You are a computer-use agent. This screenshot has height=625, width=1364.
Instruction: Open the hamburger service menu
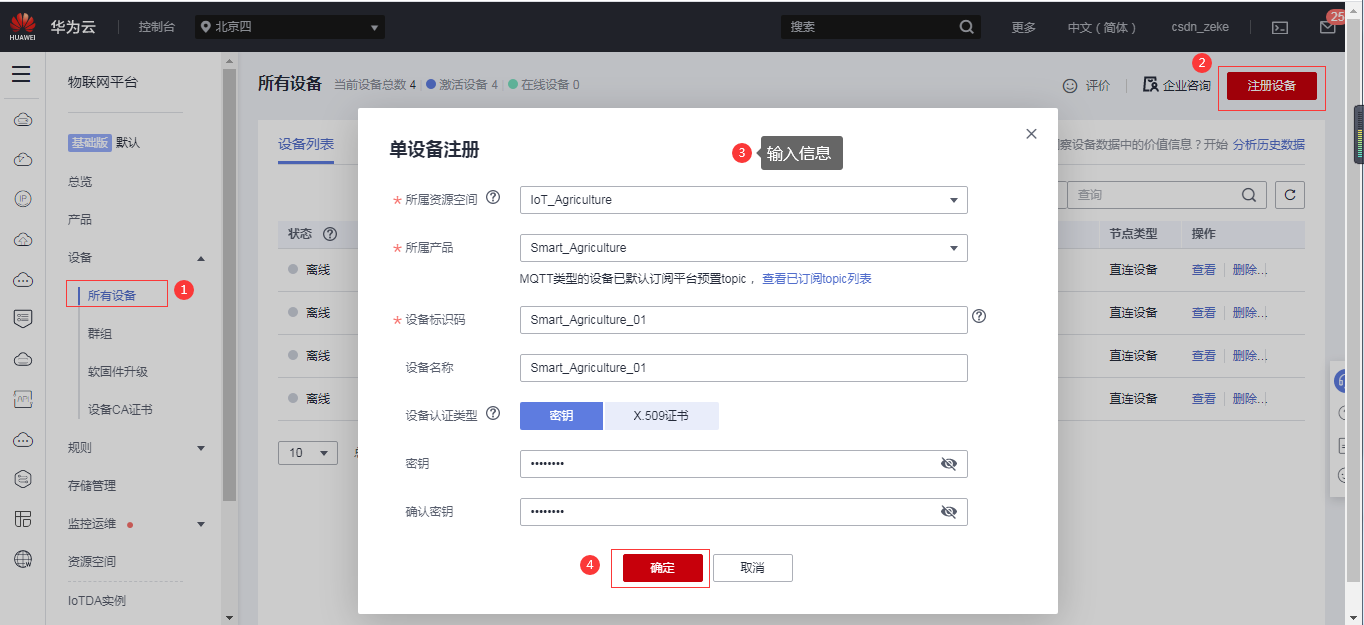point(21,75)
